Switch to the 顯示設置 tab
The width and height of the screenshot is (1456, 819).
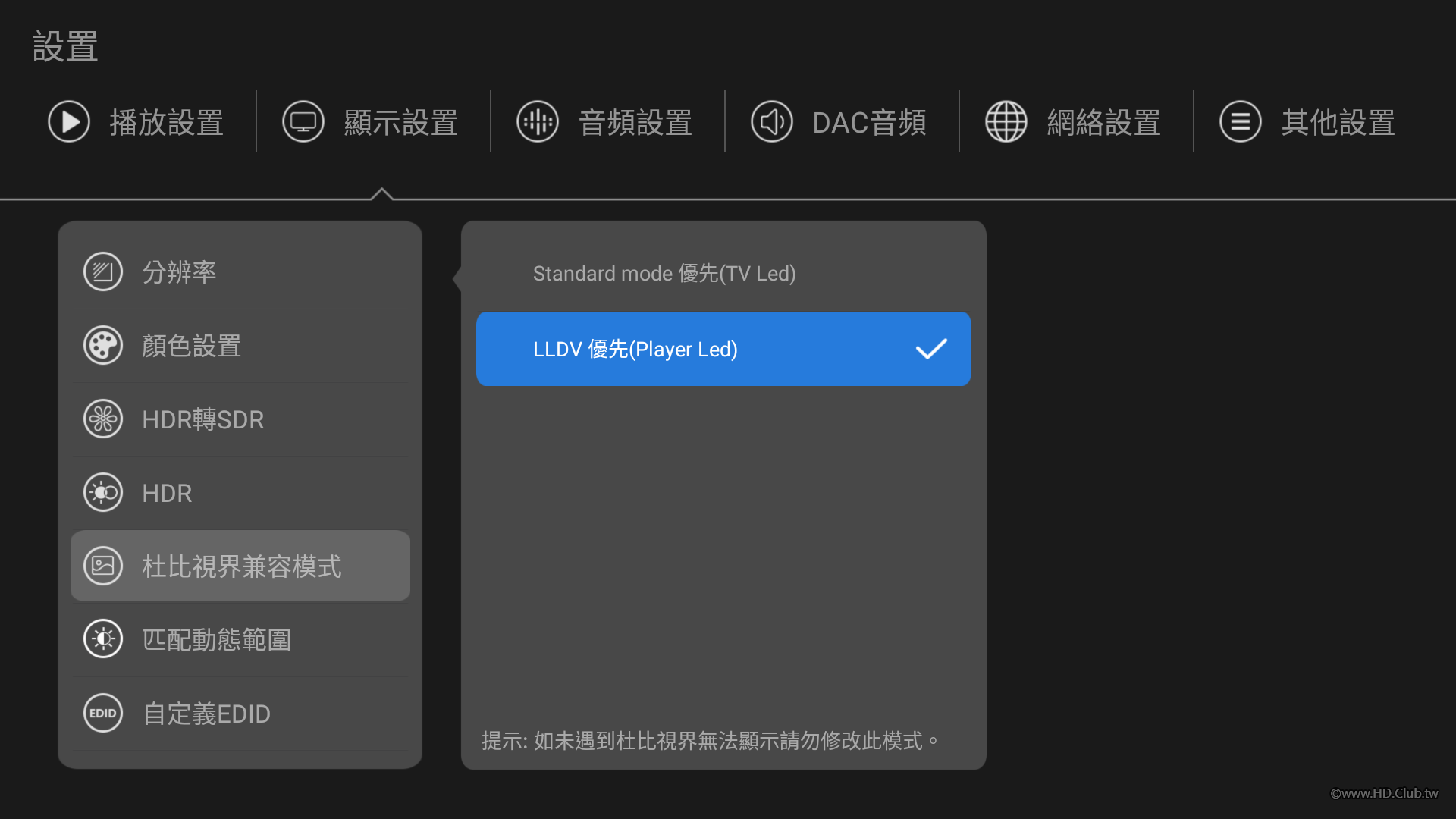[x=371, y=122]
